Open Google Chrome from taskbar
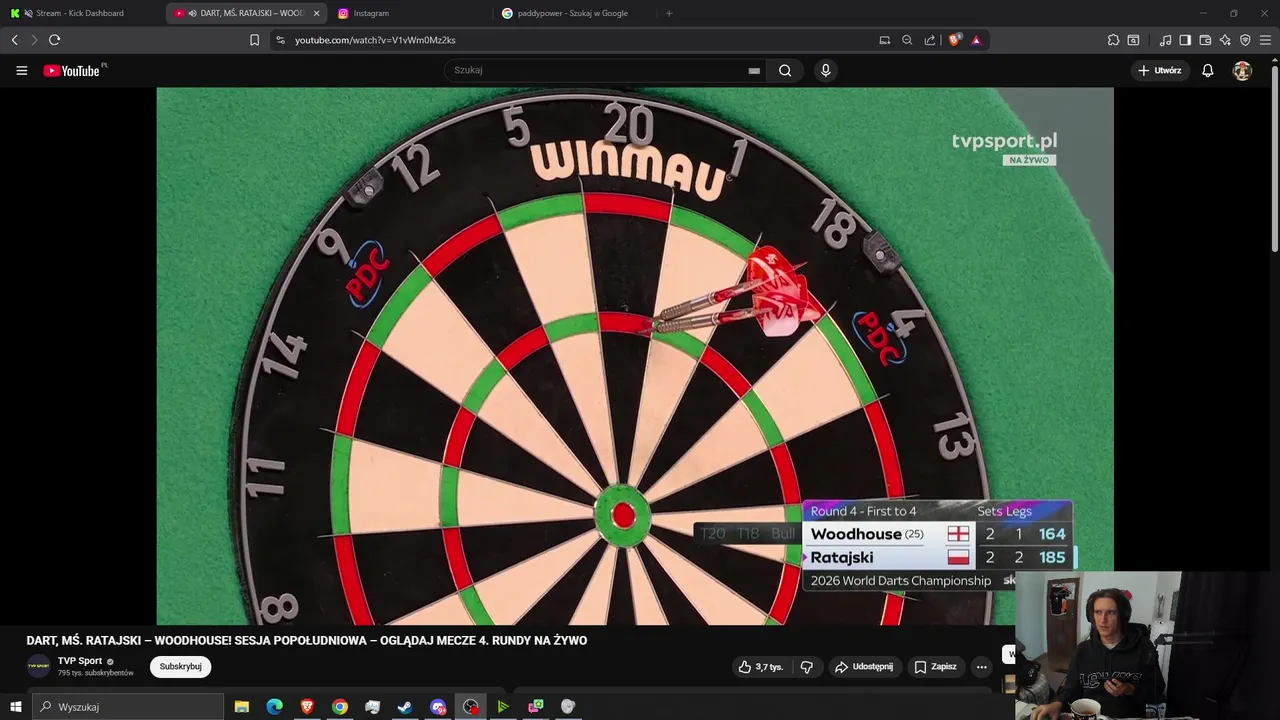Viewport: 1280px width, 720px height. pyautogui.click(x=340, y=707)
